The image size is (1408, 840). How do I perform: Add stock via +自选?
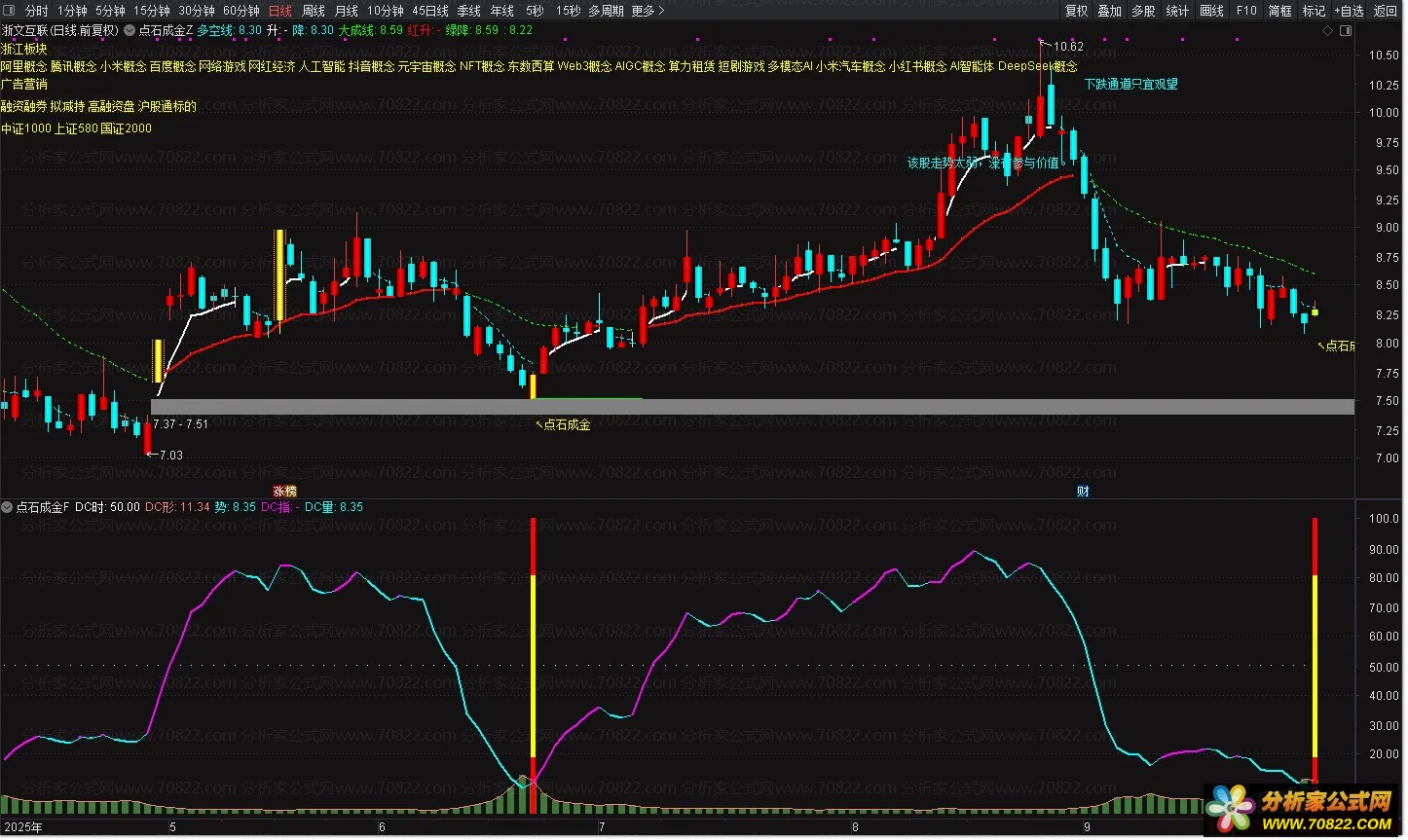coord(1350,11)
